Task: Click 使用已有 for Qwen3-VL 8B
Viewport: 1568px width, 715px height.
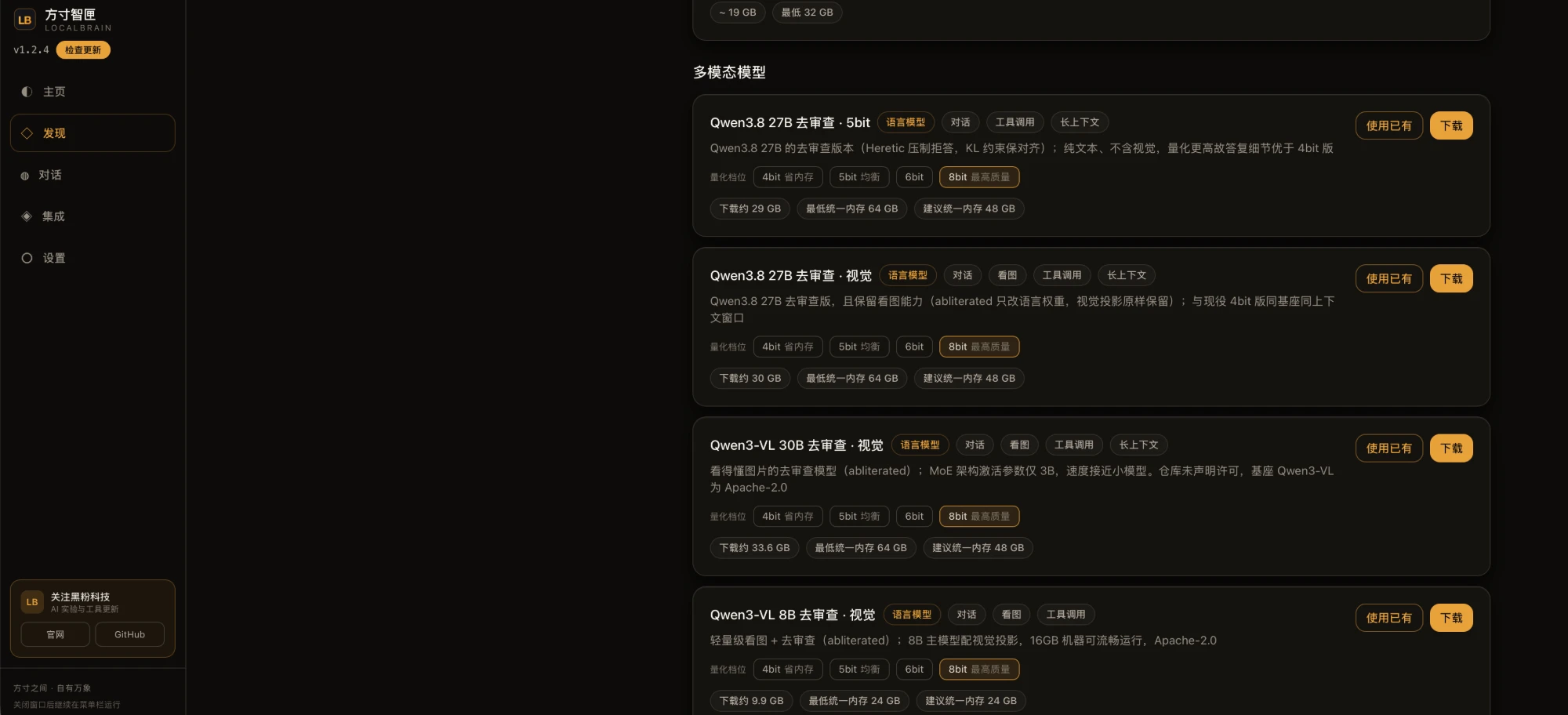Action: point(1389,618)
